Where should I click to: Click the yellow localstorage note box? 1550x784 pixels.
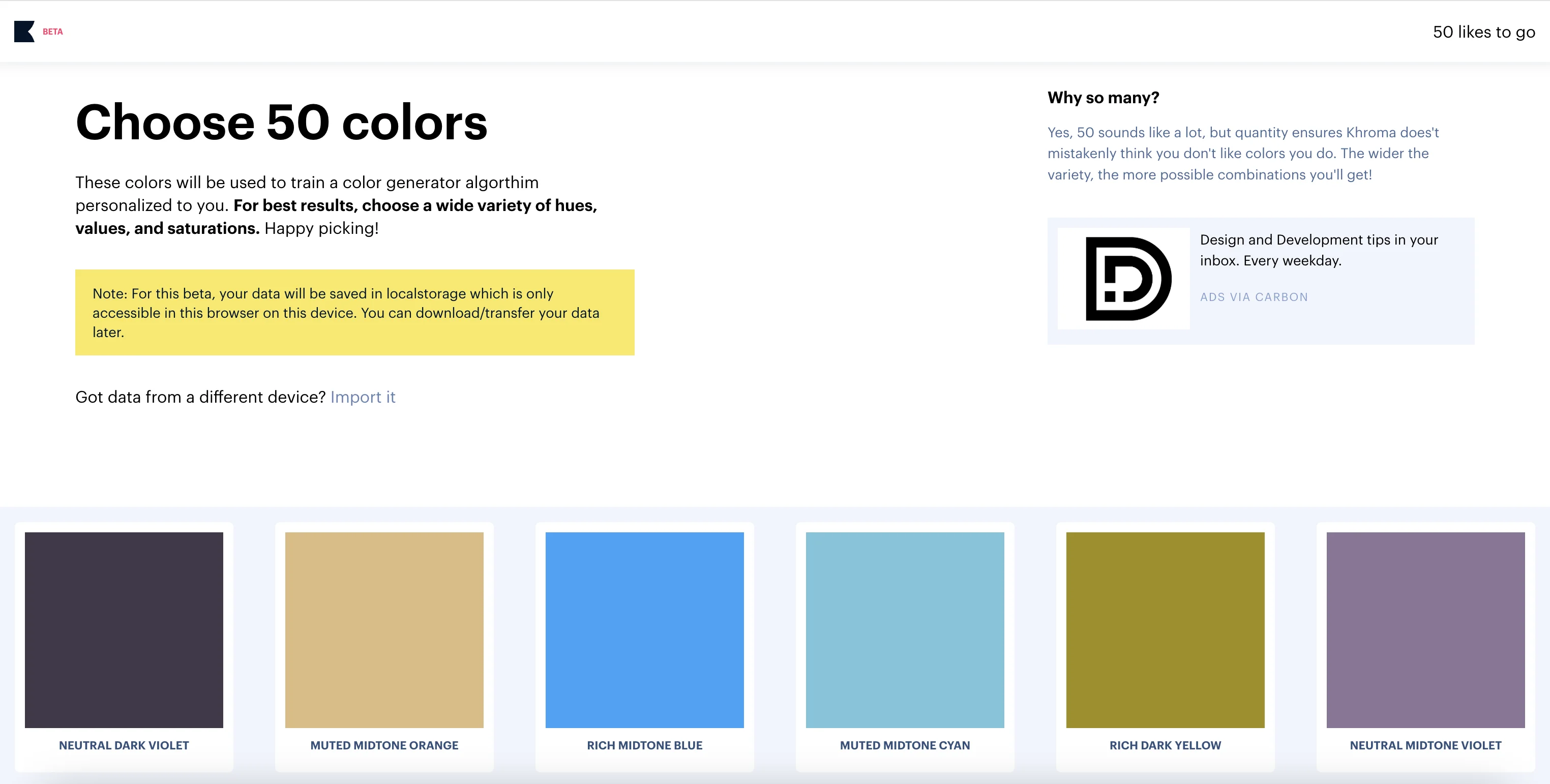point(354,312)
